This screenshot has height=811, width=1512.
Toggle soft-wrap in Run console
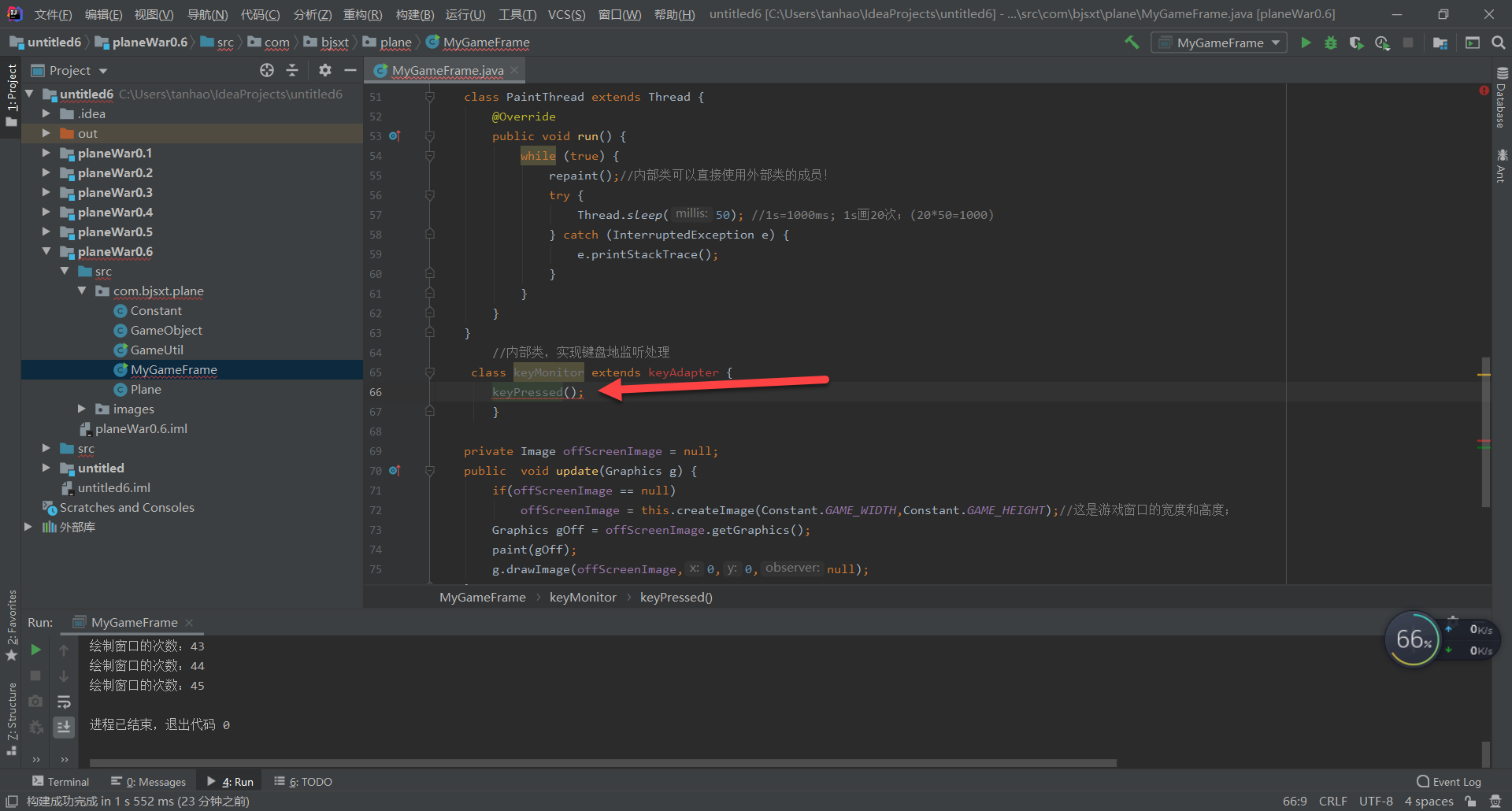(64, 702)
